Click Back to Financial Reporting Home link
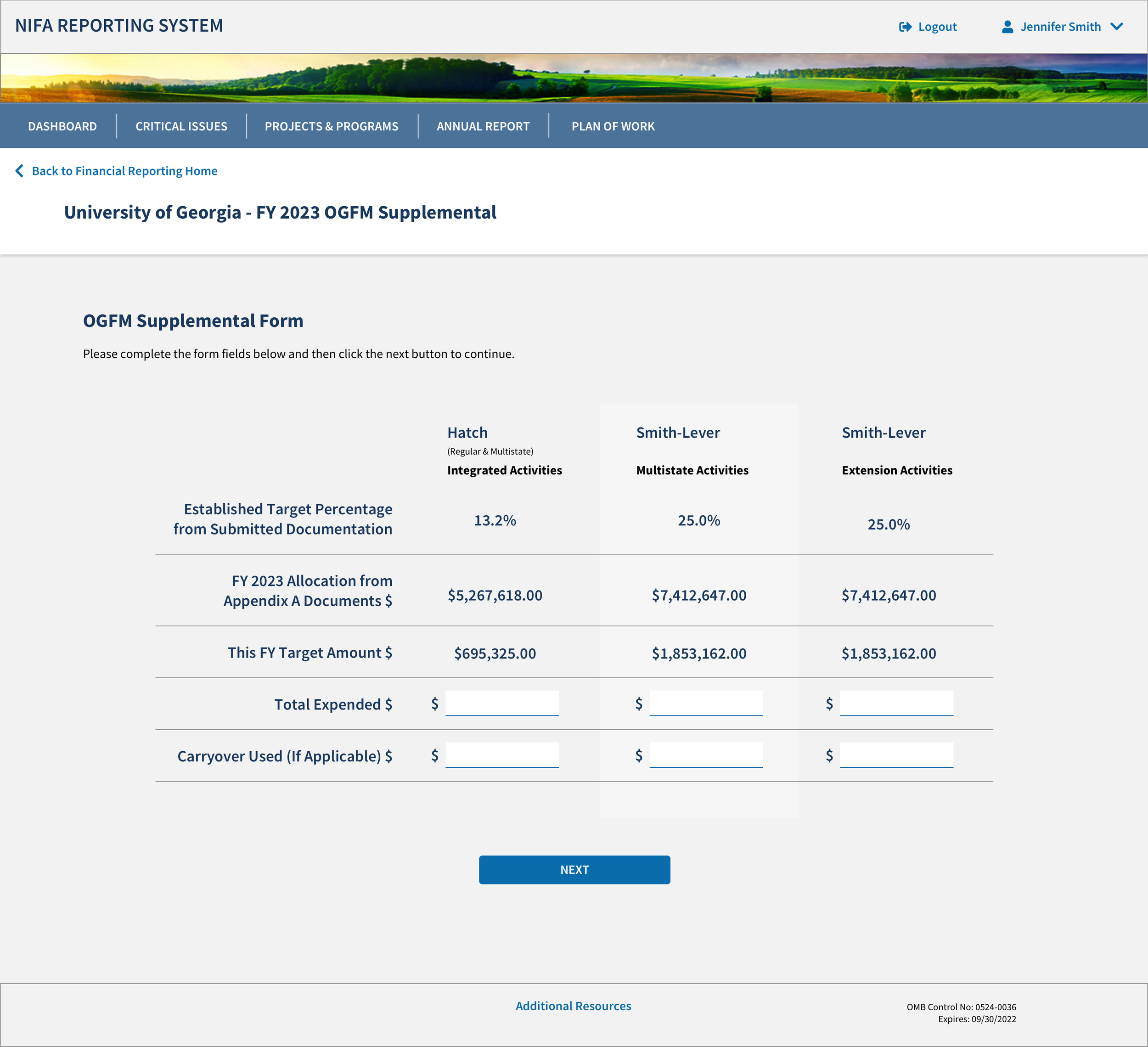Image resolution: width=1148 pixels, height=1047 pixels. [124, 171]
